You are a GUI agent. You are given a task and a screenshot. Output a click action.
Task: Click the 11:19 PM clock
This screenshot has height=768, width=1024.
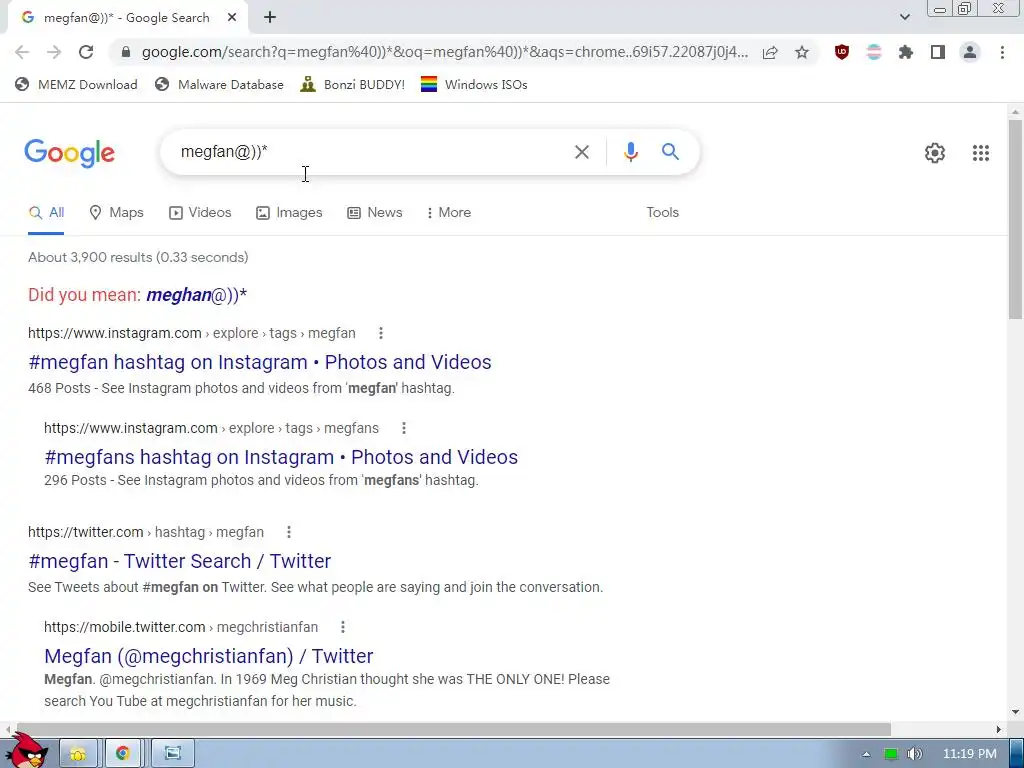970,754
